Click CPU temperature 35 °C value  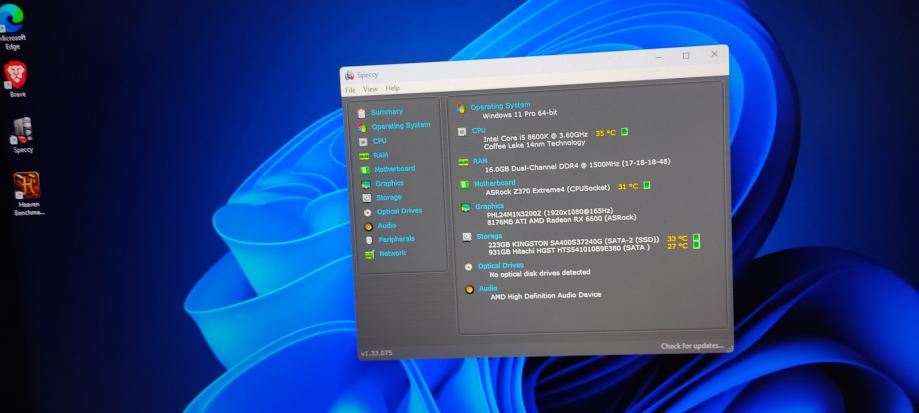pos(606,133)
